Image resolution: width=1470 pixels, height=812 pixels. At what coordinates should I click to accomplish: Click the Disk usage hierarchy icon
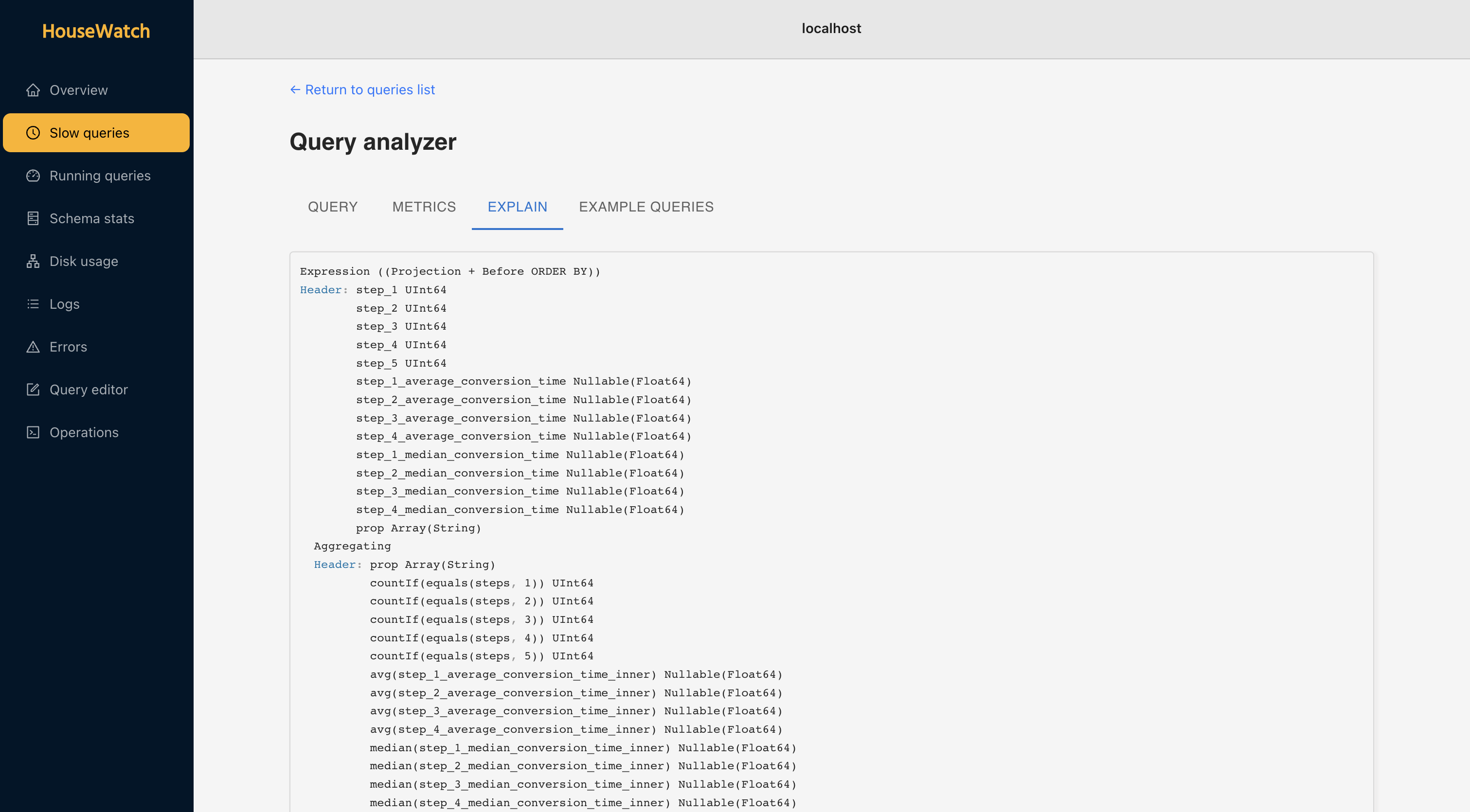33,261
